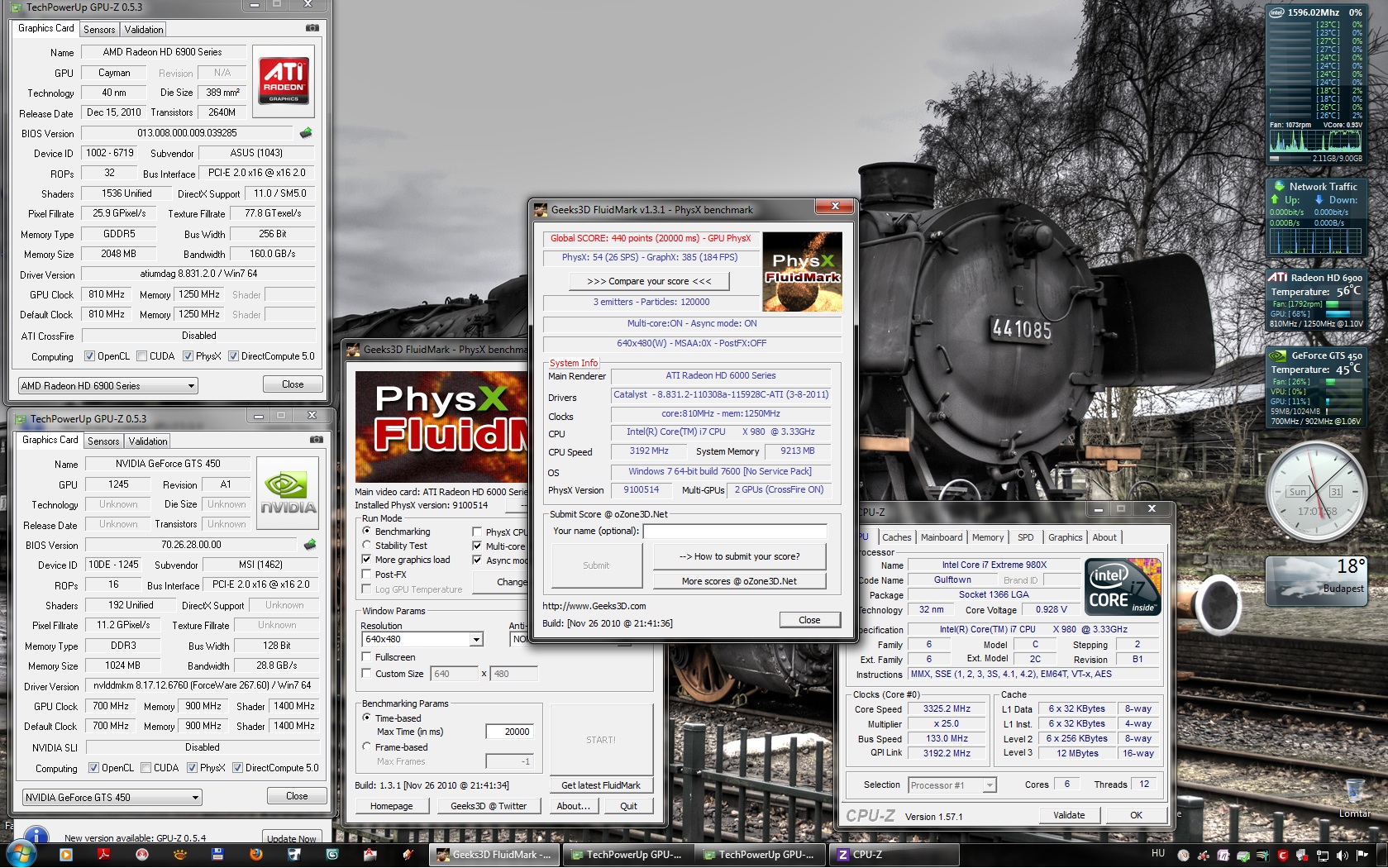This screenshot has width=1388, height=868.
Task: Open the Mainboard tab in CPU-Z
Action: pyautogui.click(x=942, y=537)
